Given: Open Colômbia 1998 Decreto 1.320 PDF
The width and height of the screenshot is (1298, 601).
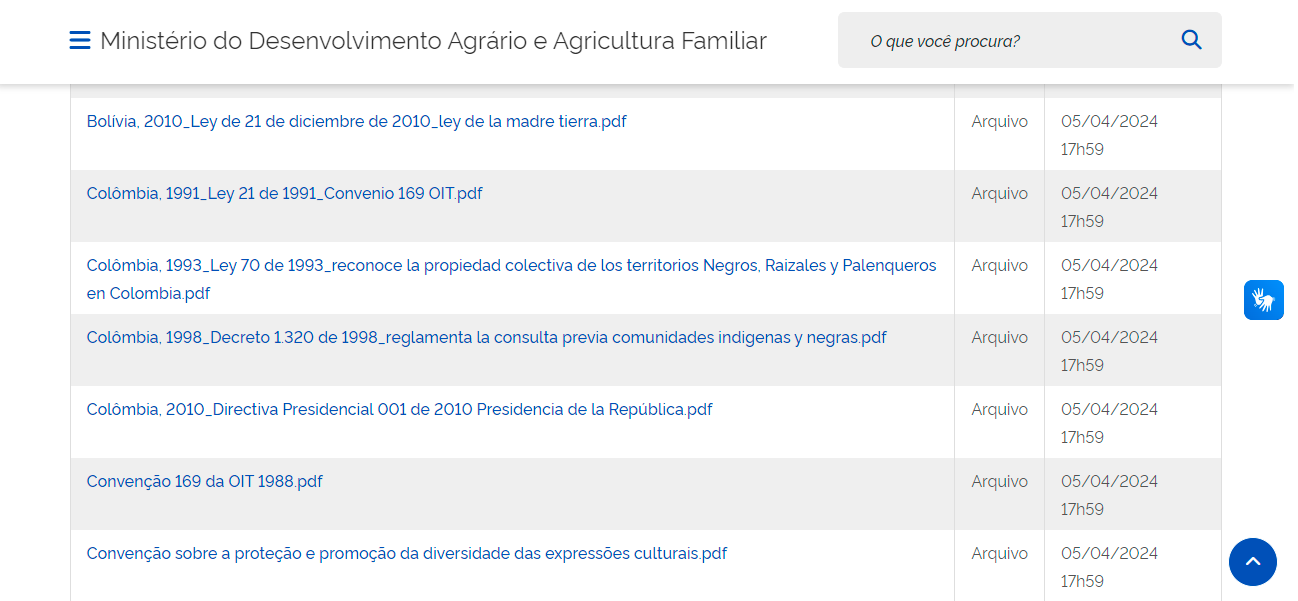Looking at the screenshot, I should point(486,338).
